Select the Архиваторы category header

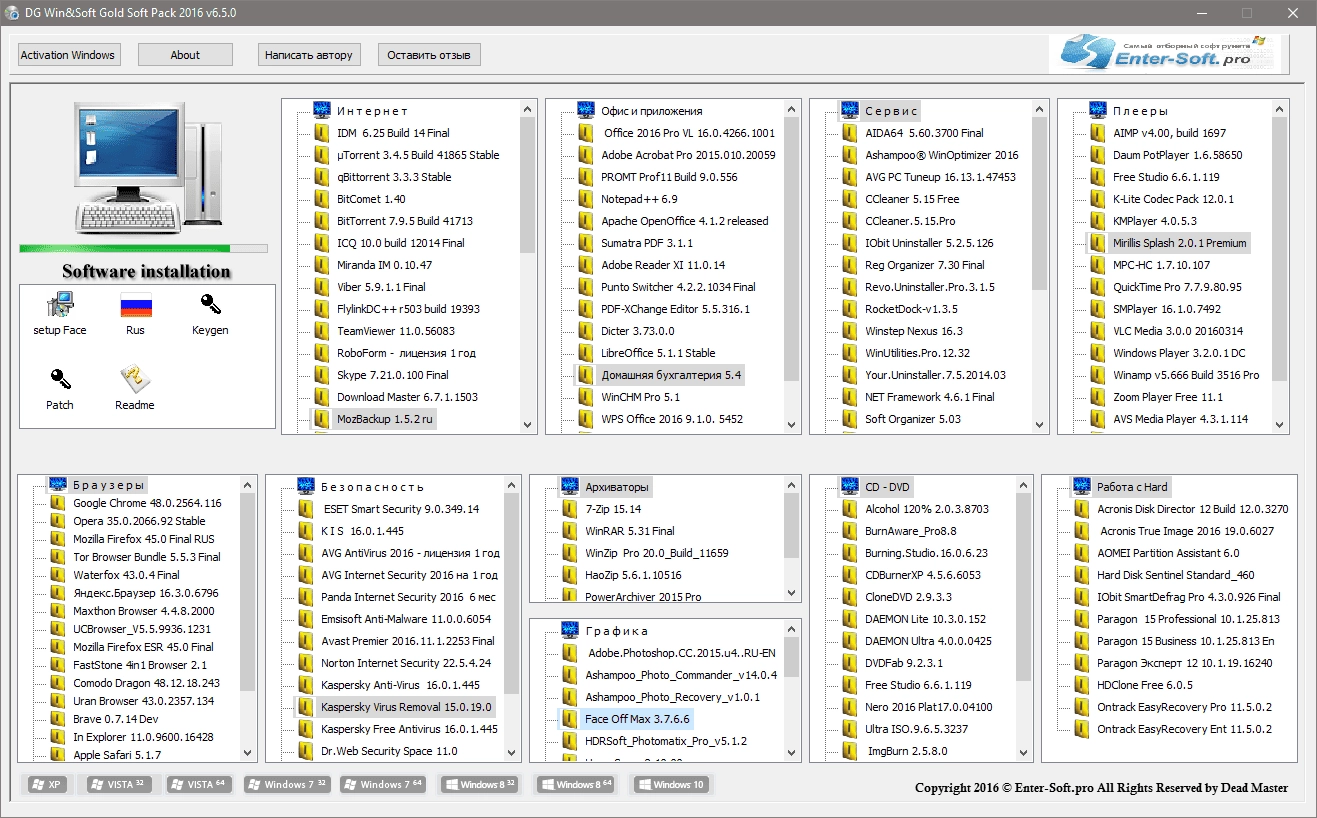point(617,487)
